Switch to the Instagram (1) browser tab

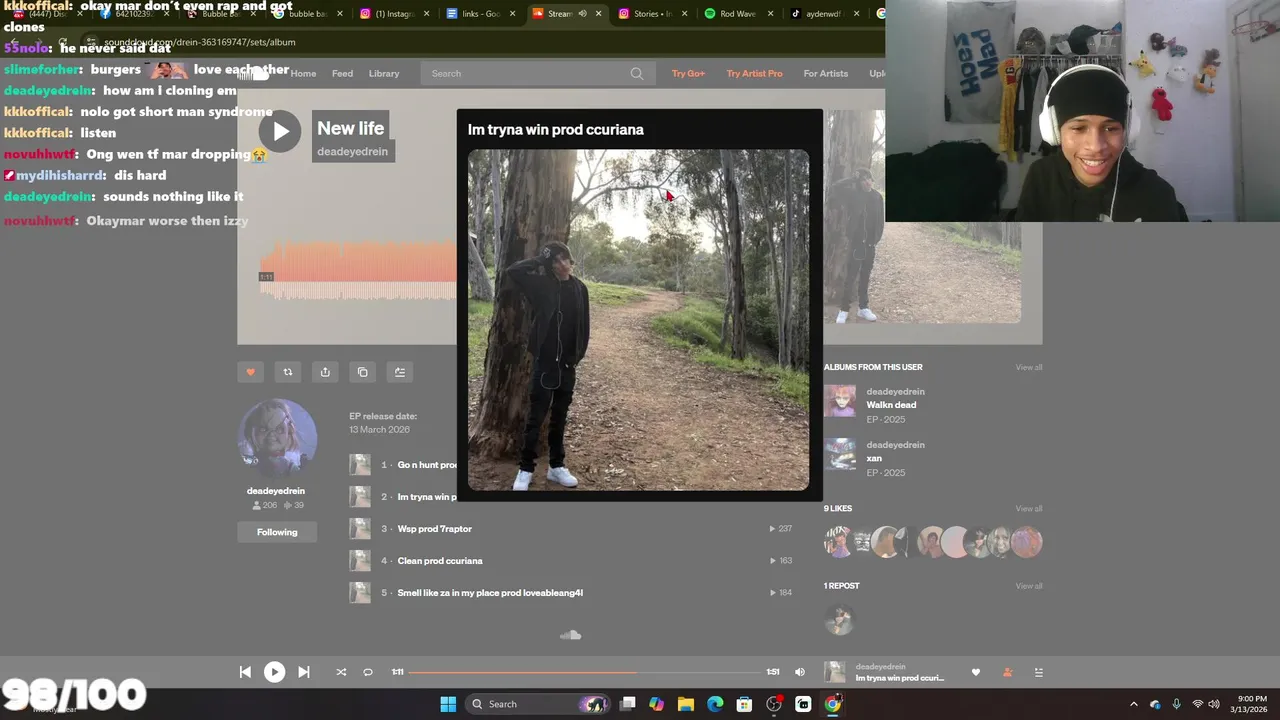point(388,14)
